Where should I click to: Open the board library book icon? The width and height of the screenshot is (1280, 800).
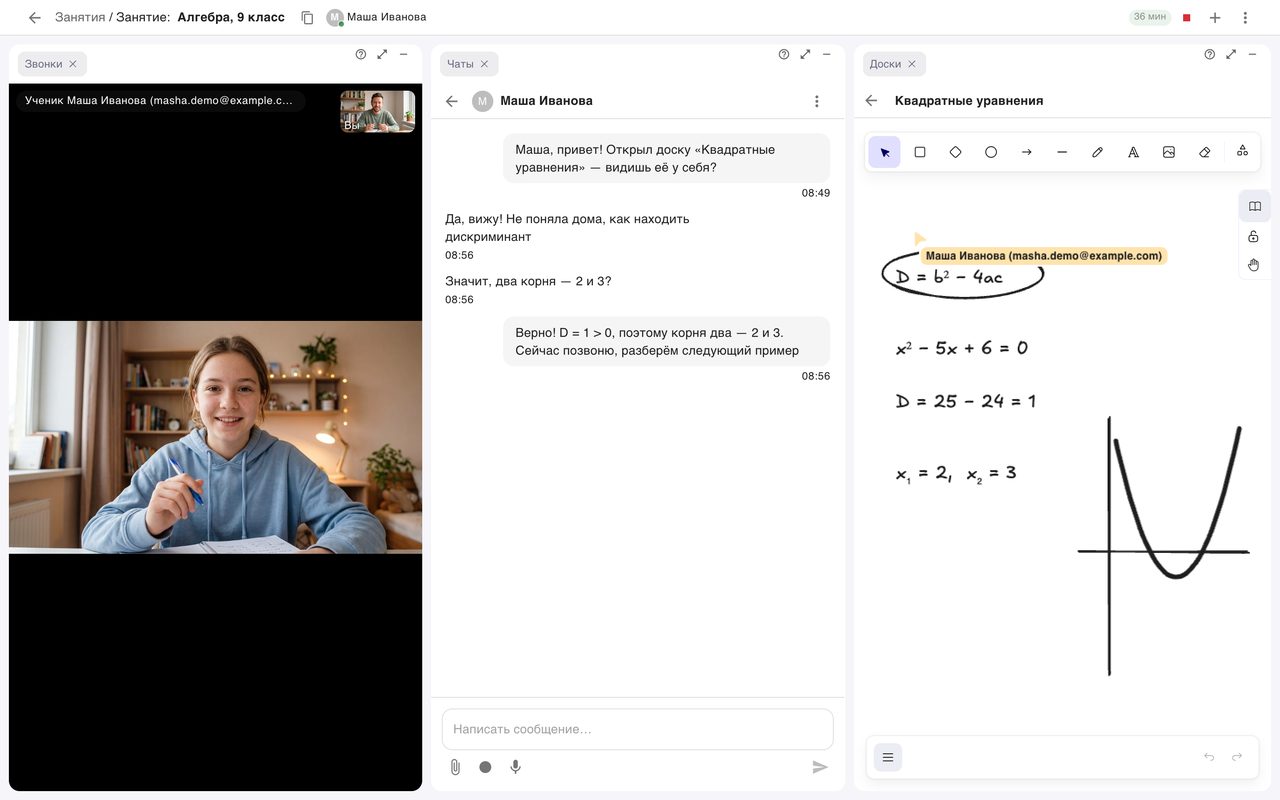pyautogui.click(x=1254, y=206)
